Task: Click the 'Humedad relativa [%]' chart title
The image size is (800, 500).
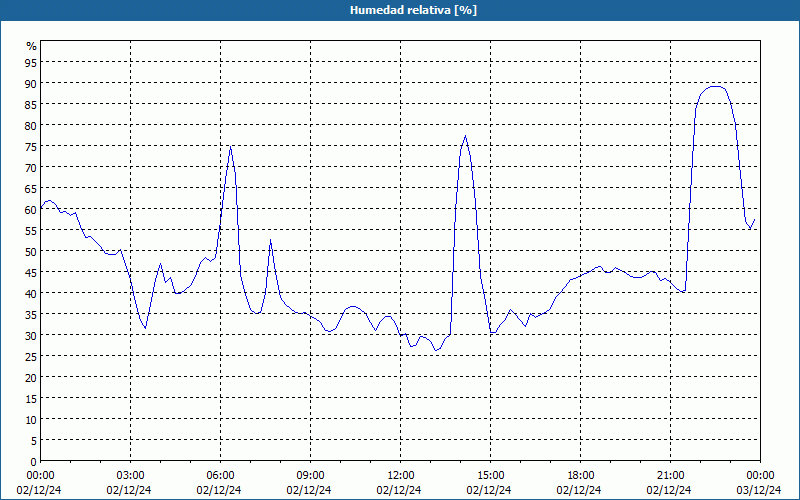Action: 413,10
